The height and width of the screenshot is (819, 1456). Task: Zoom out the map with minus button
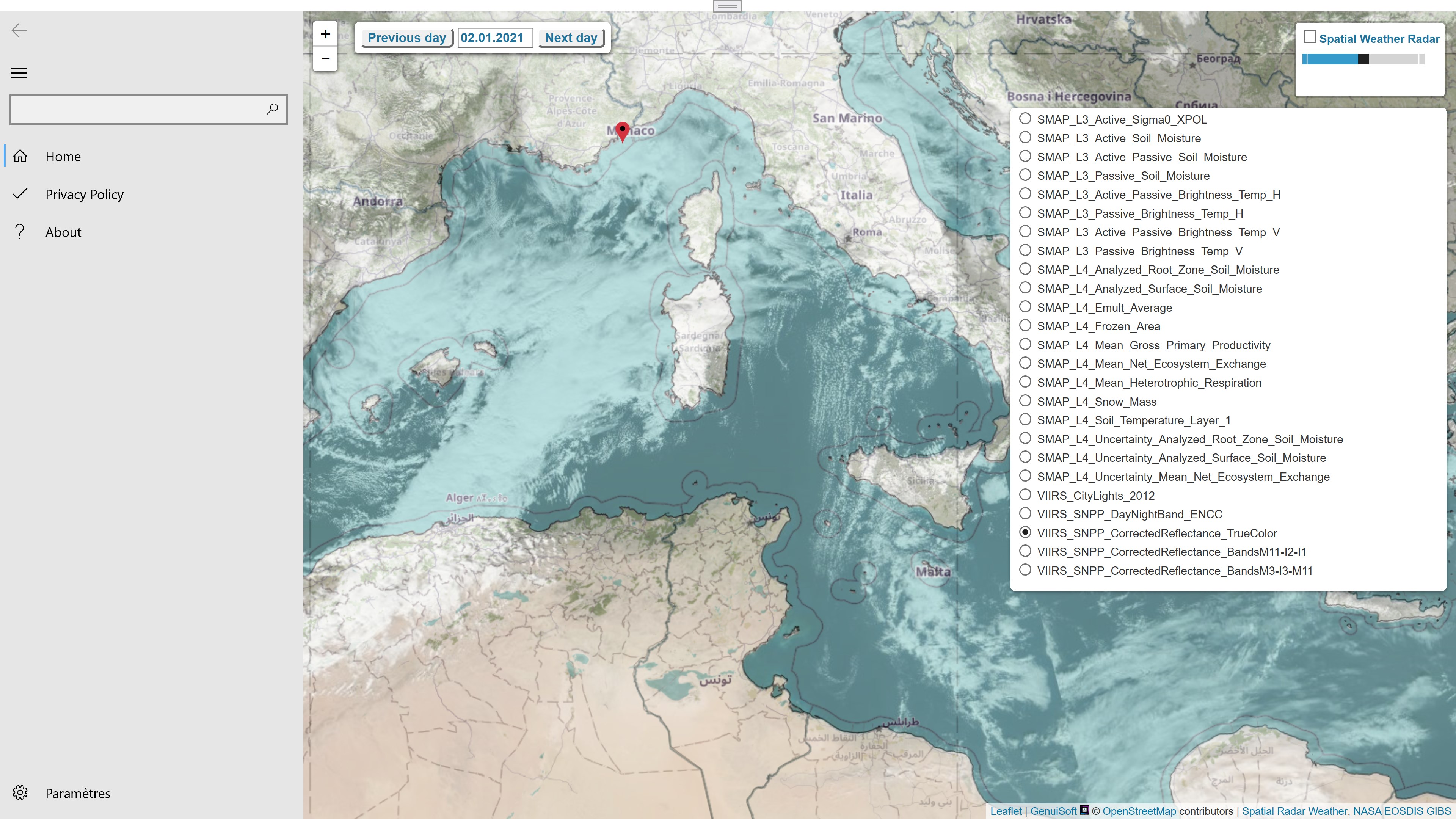tap(326, 59)
